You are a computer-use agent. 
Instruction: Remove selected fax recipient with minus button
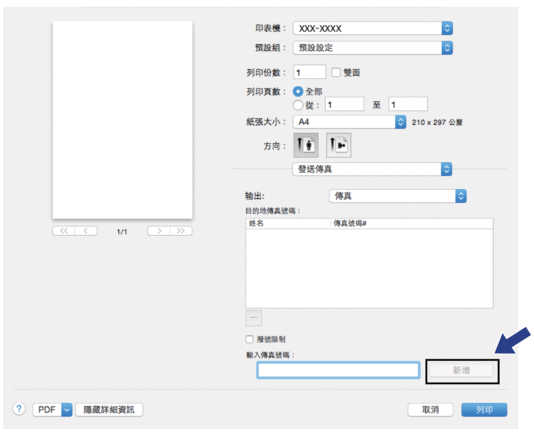coord(254,317)
